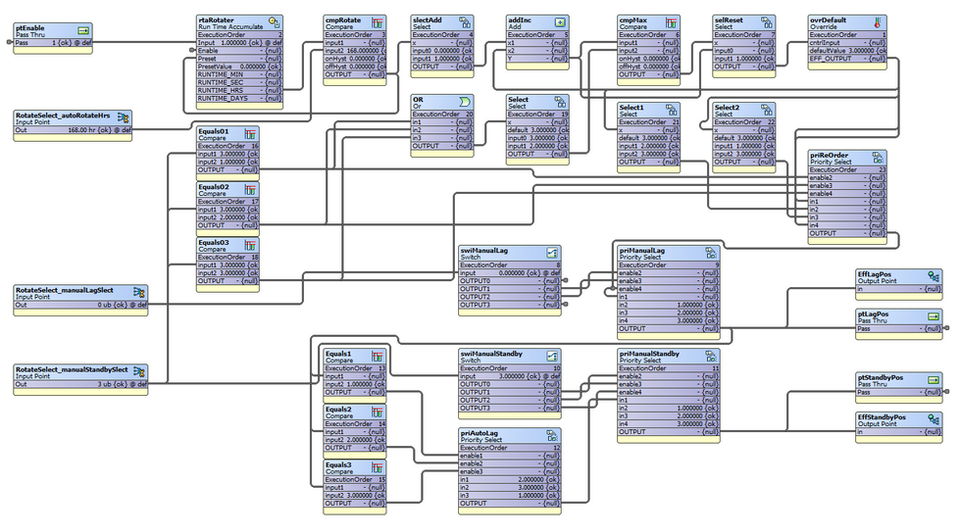
Task: Select the offHyst row in cmpRotate block
Action: tap(355, 66)
